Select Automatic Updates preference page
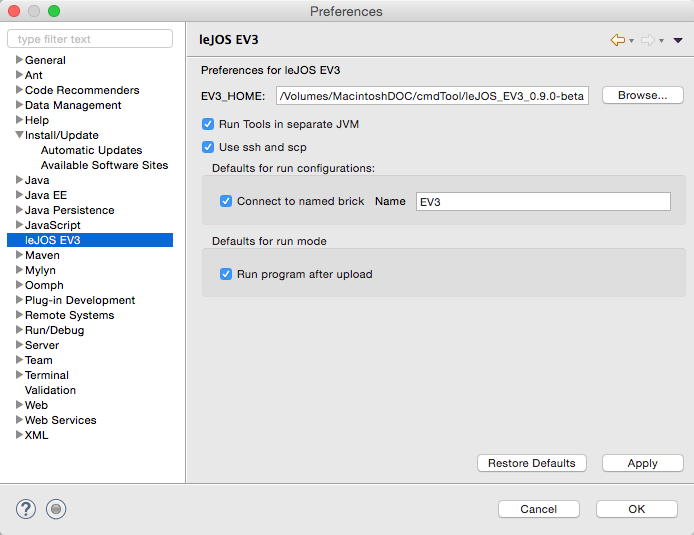Image resolution: width=694 pixels, height=535 pixels. (92, 150)
